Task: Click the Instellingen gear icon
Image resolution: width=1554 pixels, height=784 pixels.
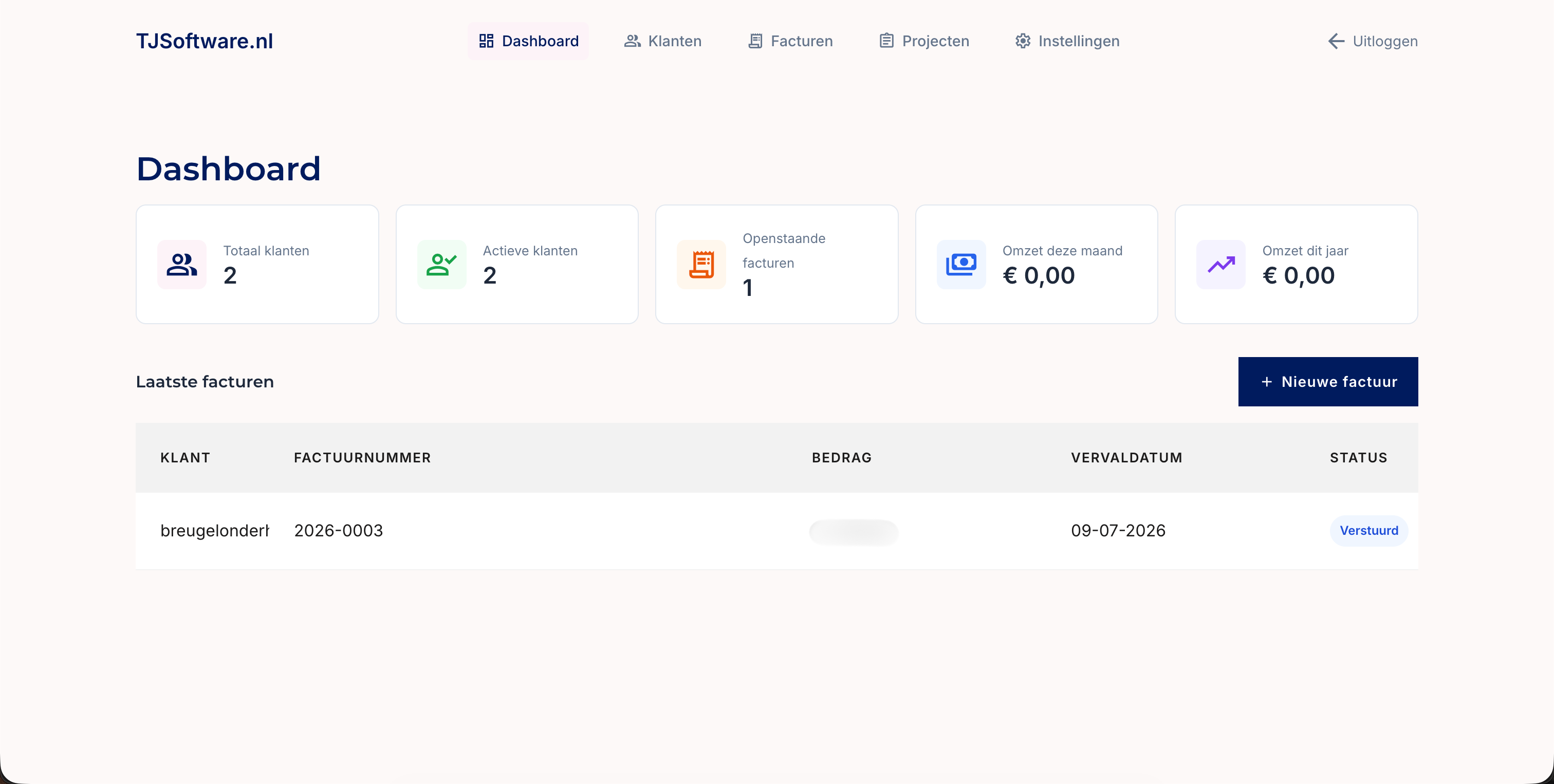Action: [x=1023, y=41]
